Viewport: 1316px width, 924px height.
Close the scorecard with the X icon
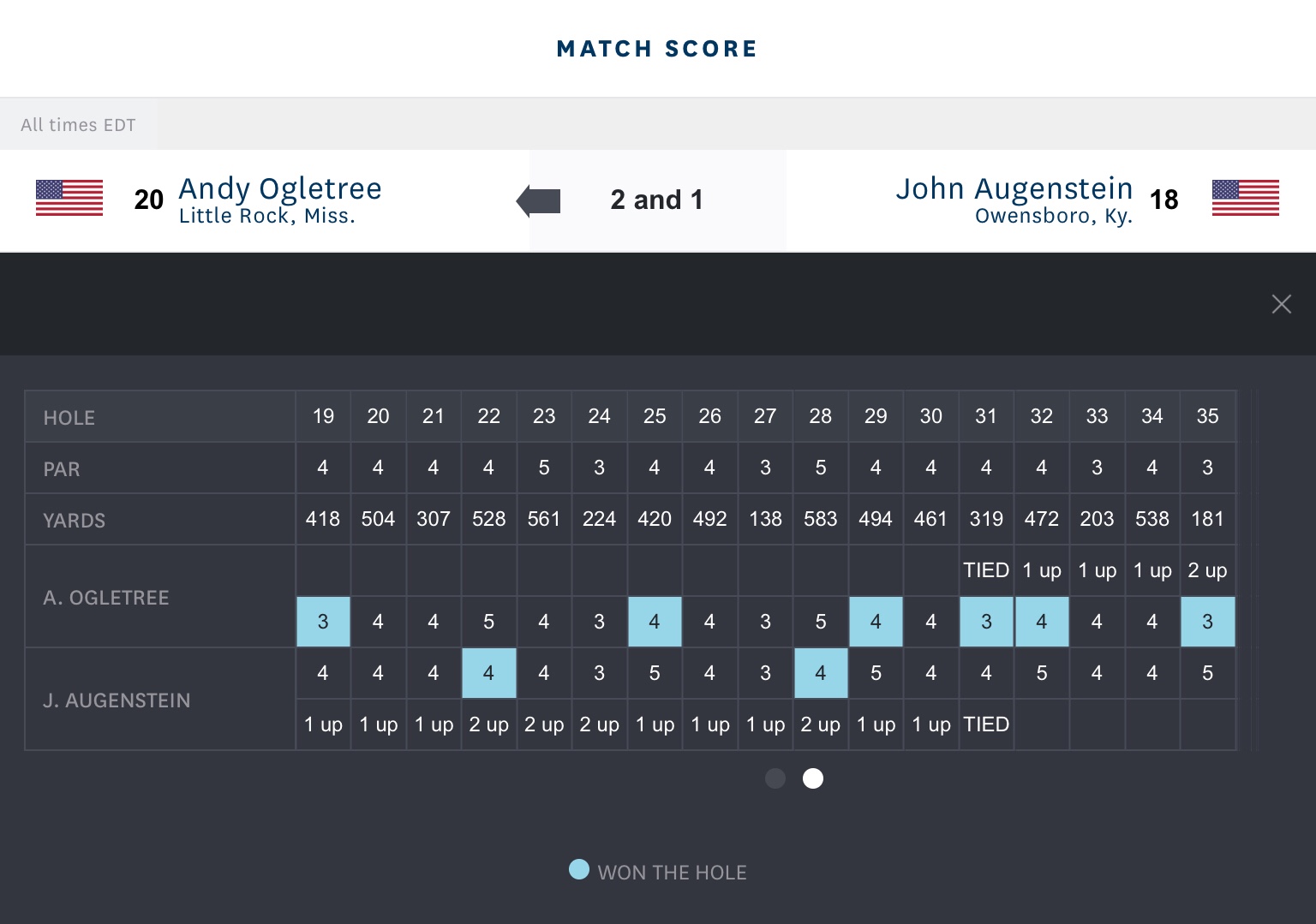click(1281, 304)
